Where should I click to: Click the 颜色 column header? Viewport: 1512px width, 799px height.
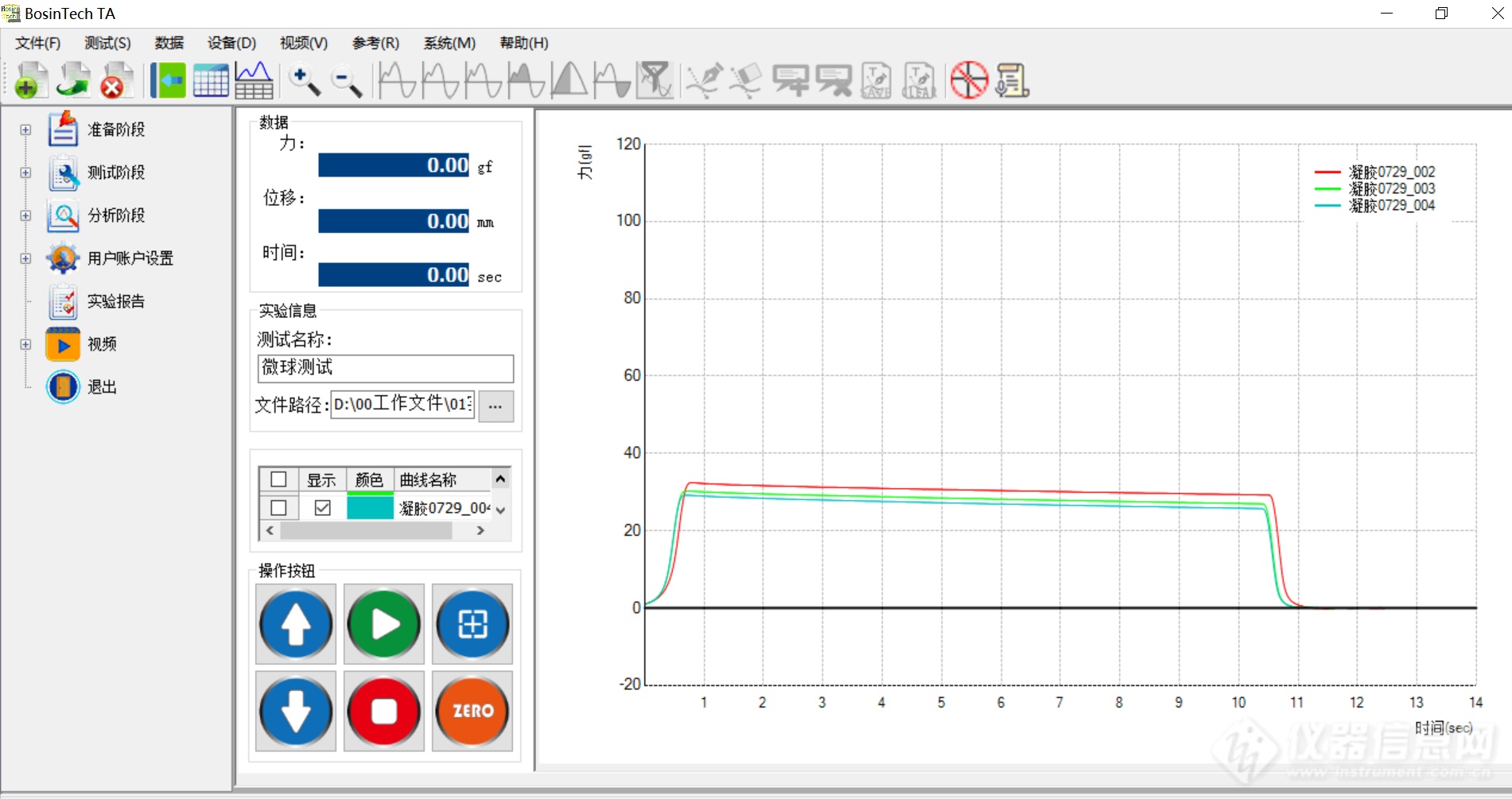(370, 479)
